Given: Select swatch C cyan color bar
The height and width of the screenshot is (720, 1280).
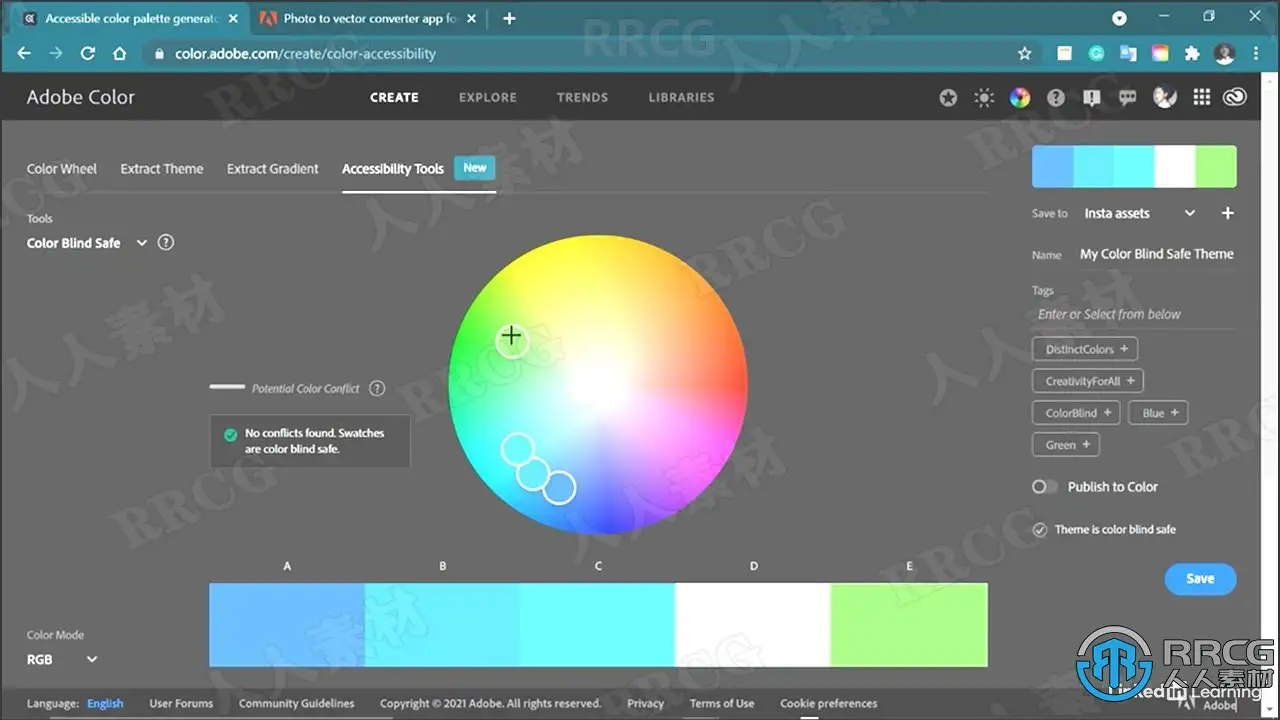Looking at the screenshot, I should click(x=598, y=625).
